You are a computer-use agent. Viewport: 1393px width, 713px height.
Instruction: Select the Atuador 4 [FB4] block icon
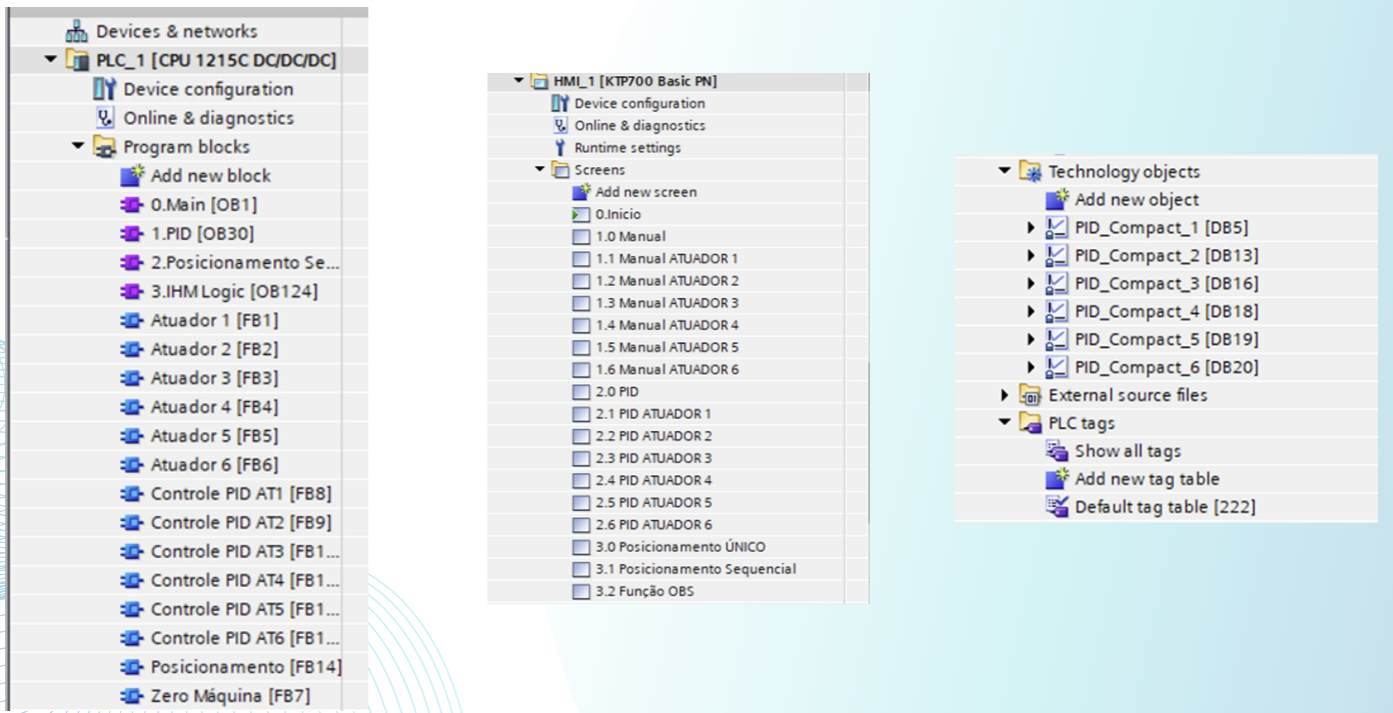click(132, 407)
